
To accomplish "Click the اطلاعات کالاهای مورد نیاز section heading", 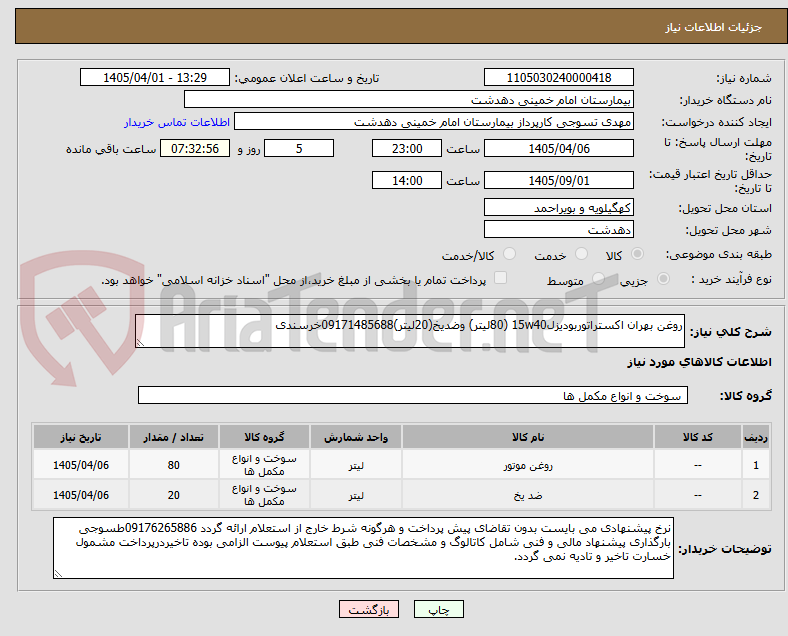I will tap(699, 362).
